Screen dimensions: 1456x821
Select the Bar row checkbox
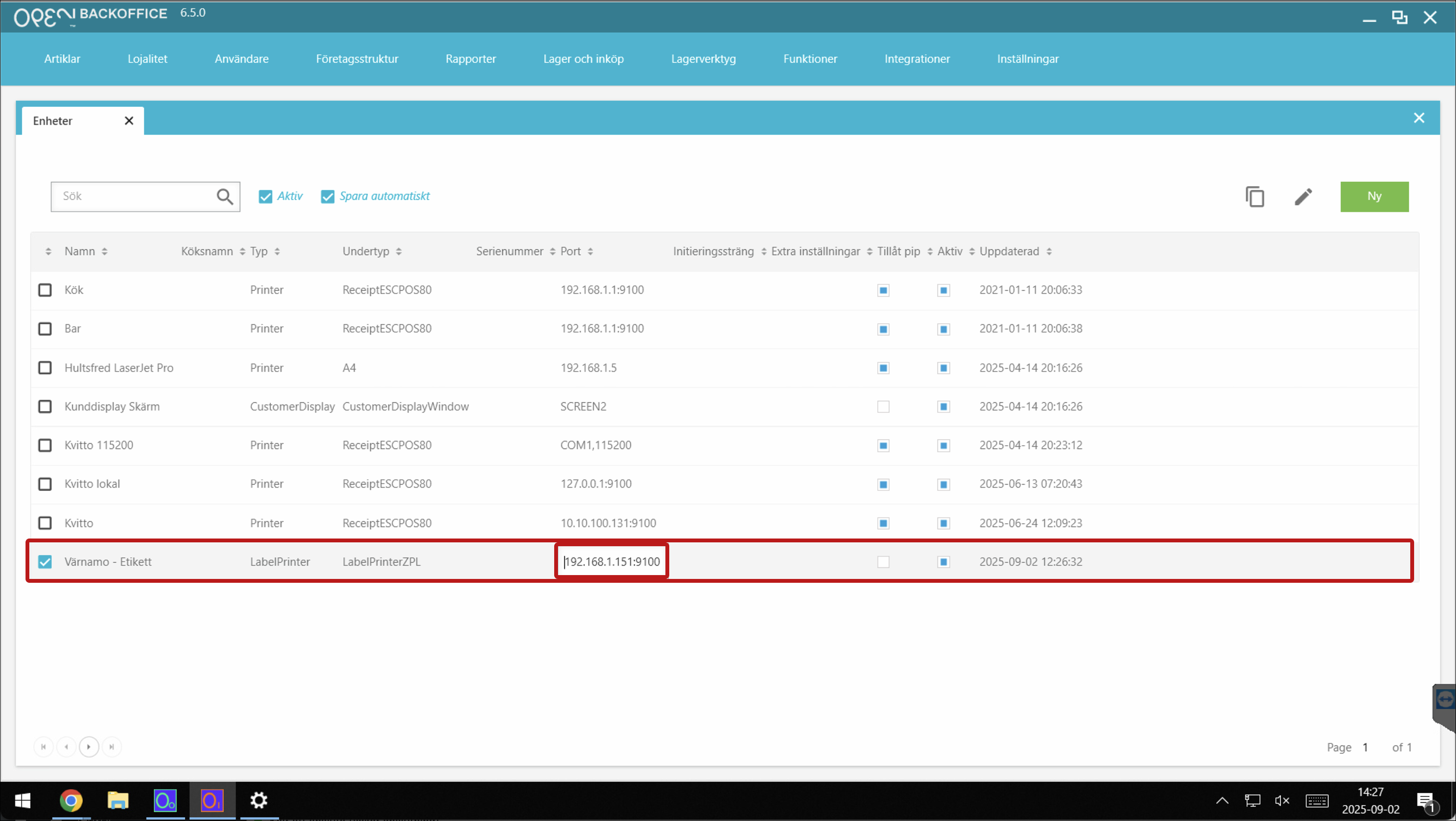click(x=45, y=329)
